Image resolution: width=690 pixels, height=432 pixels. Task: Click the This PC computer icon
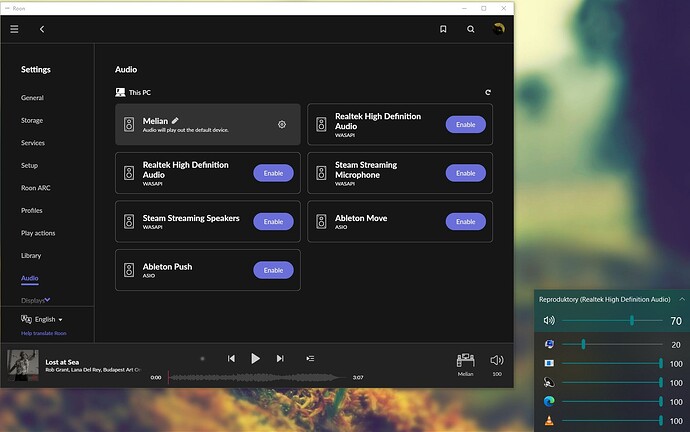pos(120,92)
